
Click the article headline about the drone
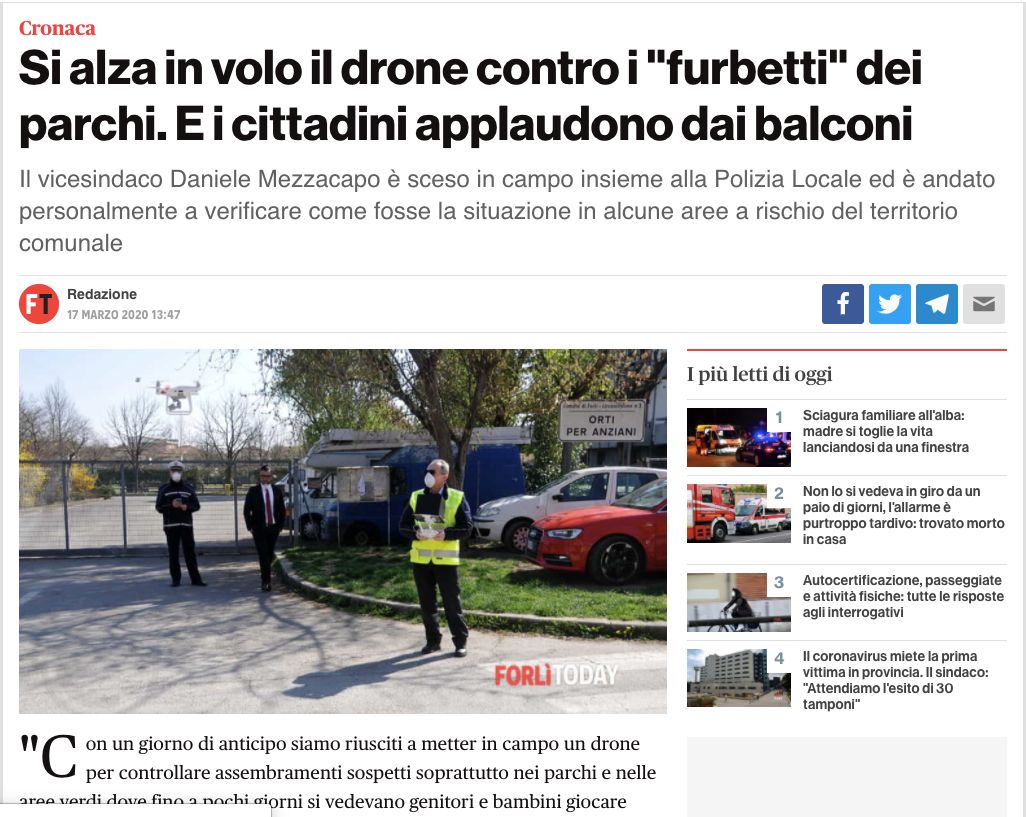click(470, 96)
